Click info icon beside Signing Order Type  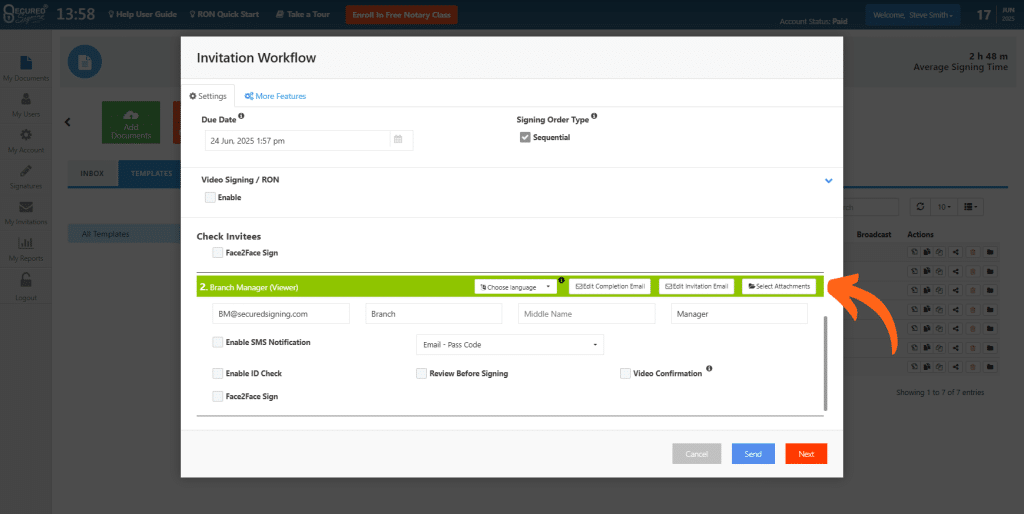pos(594,116)
